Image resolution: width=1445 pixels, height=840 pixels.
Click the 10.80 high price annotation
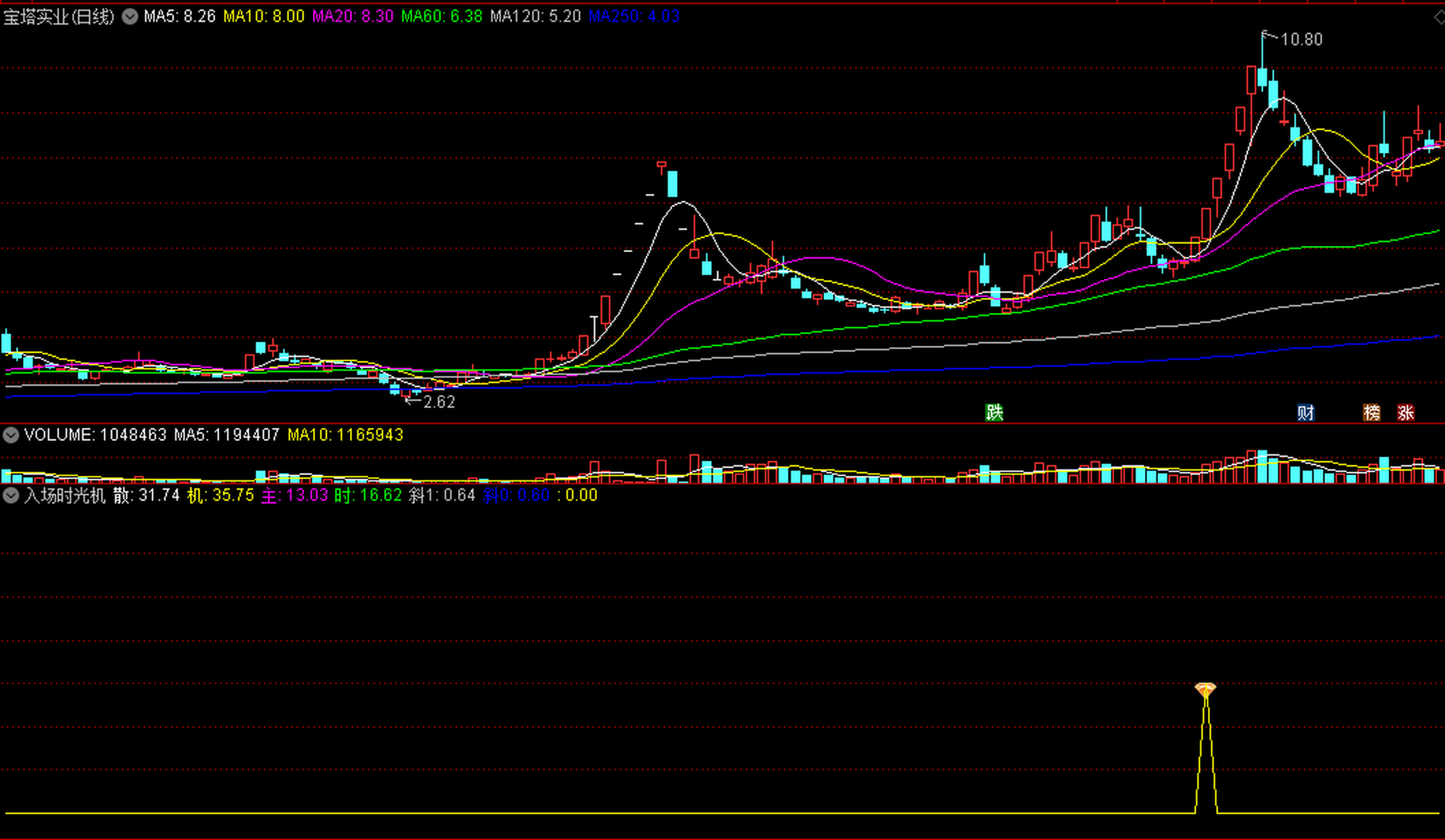[x=1301, y=39]
